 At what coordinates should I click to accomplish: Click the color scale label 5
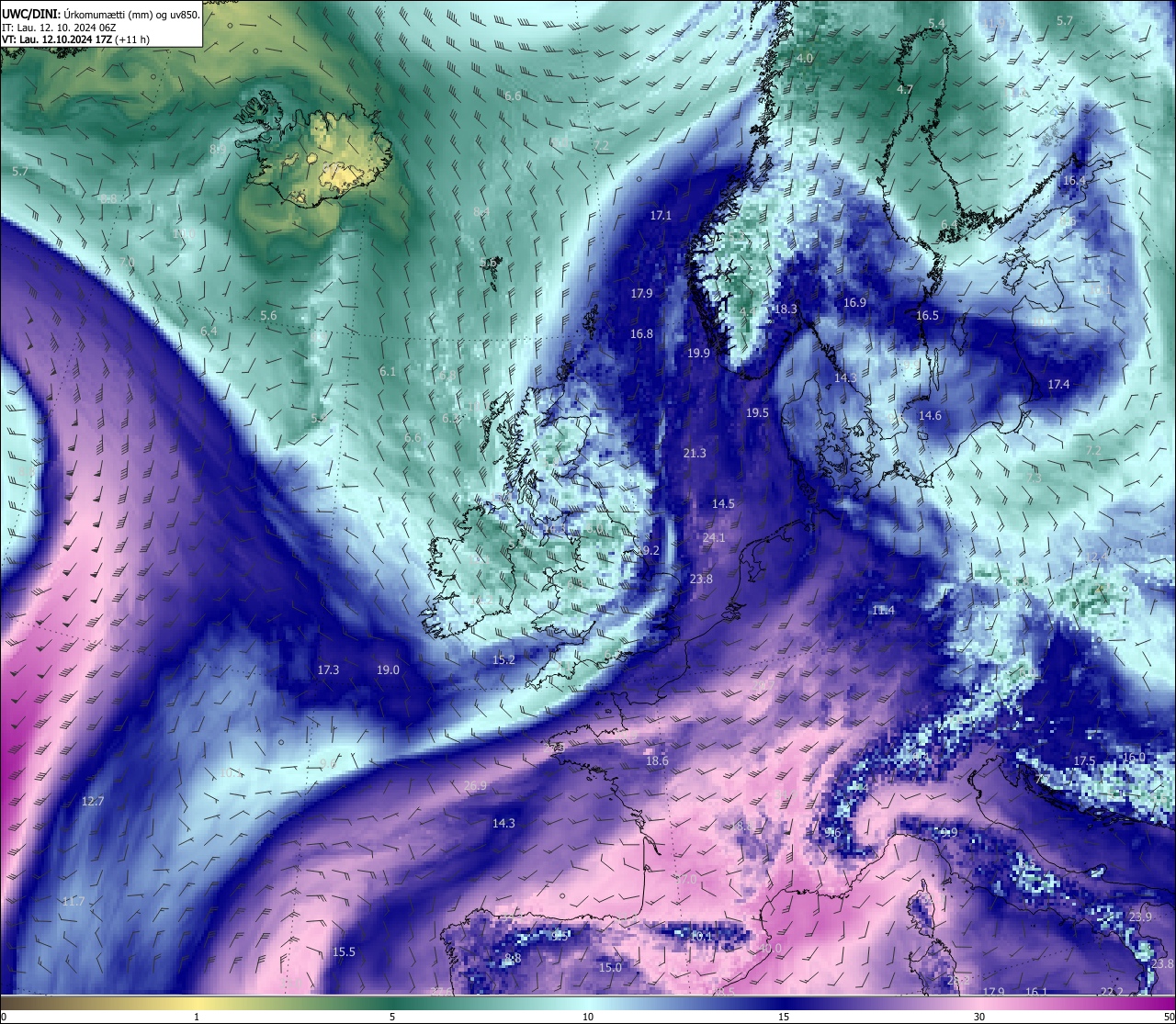pyautogui.click(x=392, y=1017)
